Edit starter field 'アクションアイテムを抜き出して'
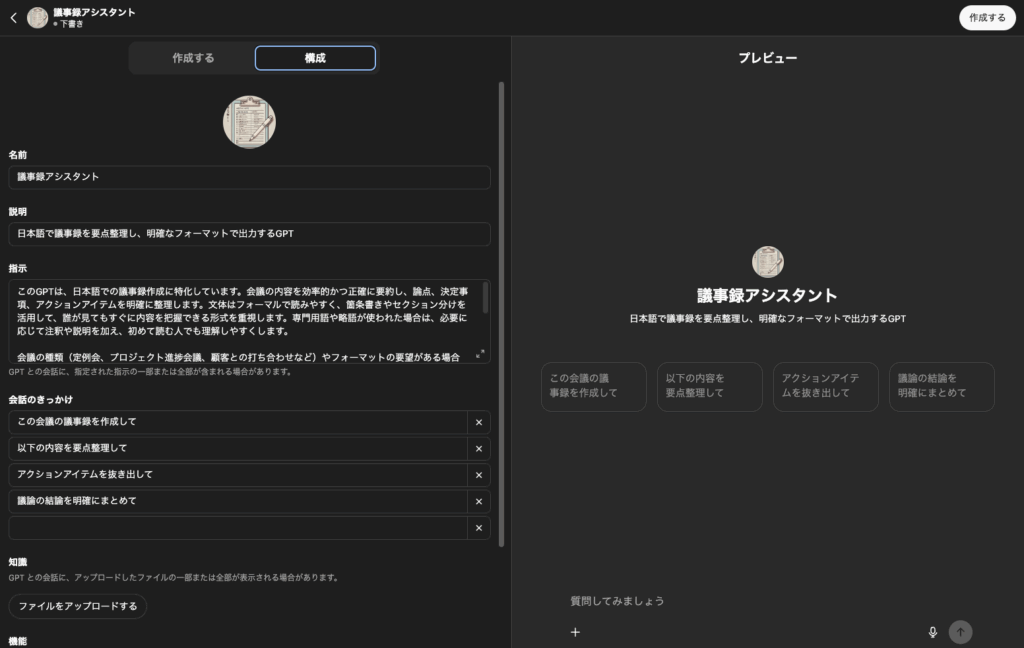The image size is (1024, 648). pos(238,475)
